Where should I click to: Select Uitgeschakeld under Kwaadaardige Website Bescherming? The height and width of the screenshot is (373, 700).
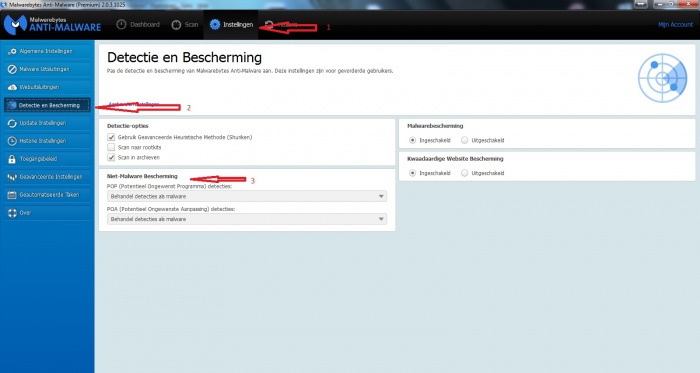coord(464,173)
